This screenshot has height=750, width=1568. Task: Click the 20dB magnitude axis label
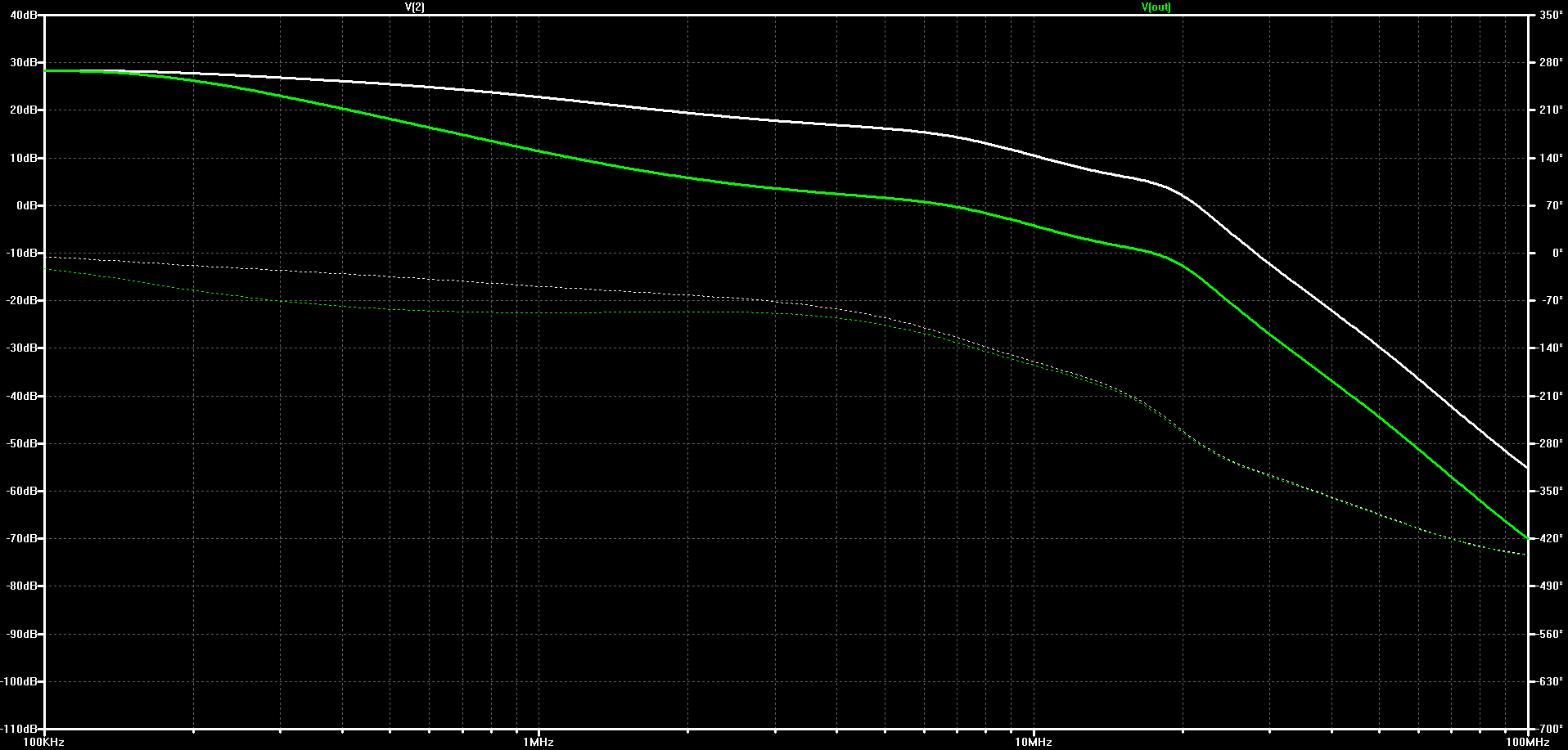(24, 110)
